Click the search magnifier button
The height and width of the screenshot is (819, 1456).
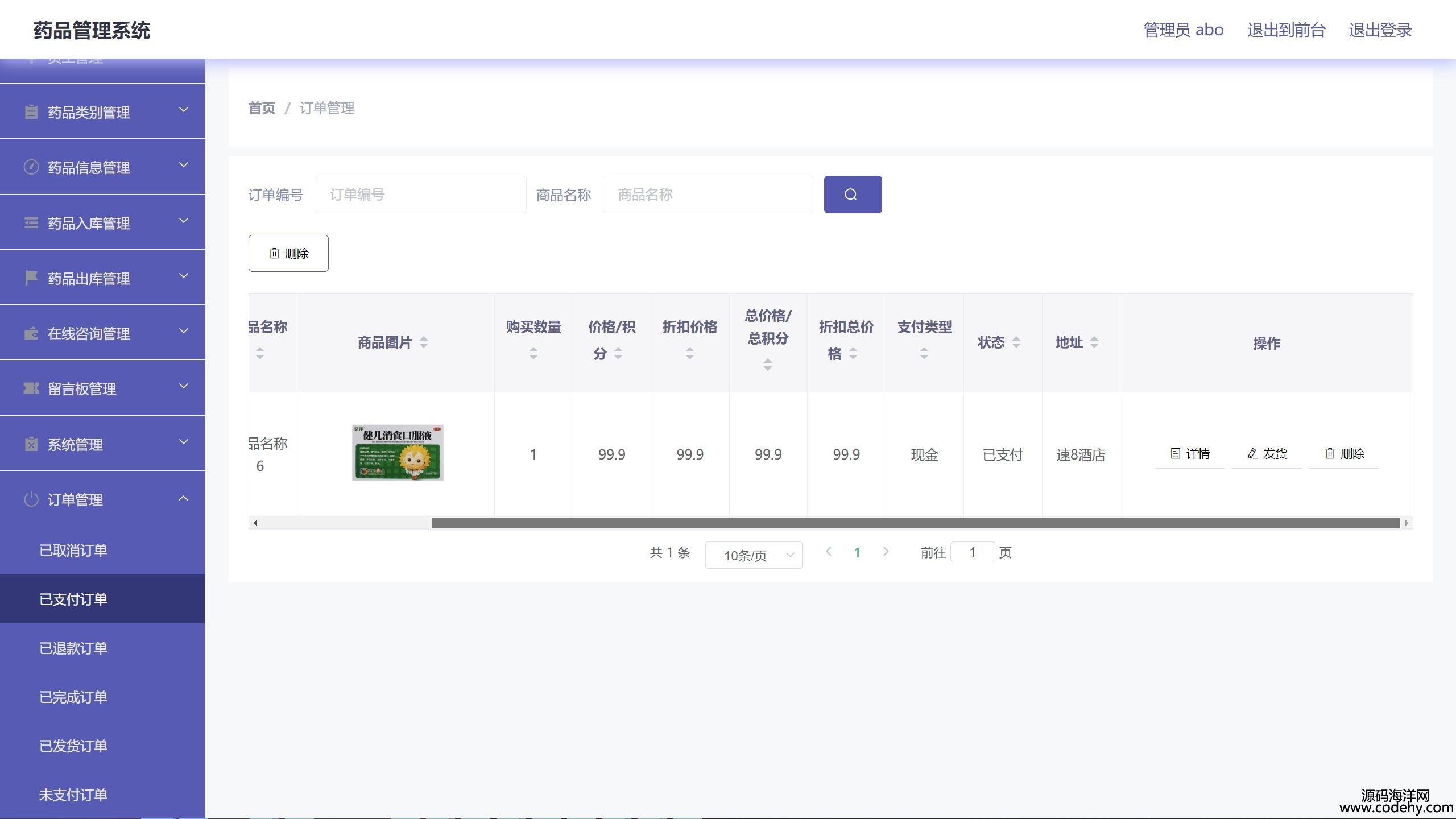click(x=853, y=195)
